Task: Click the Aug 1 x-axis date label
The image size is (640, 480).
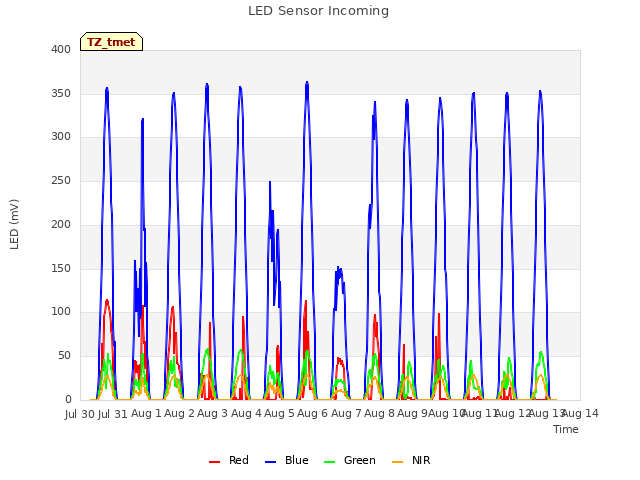Action: point(146,414)
